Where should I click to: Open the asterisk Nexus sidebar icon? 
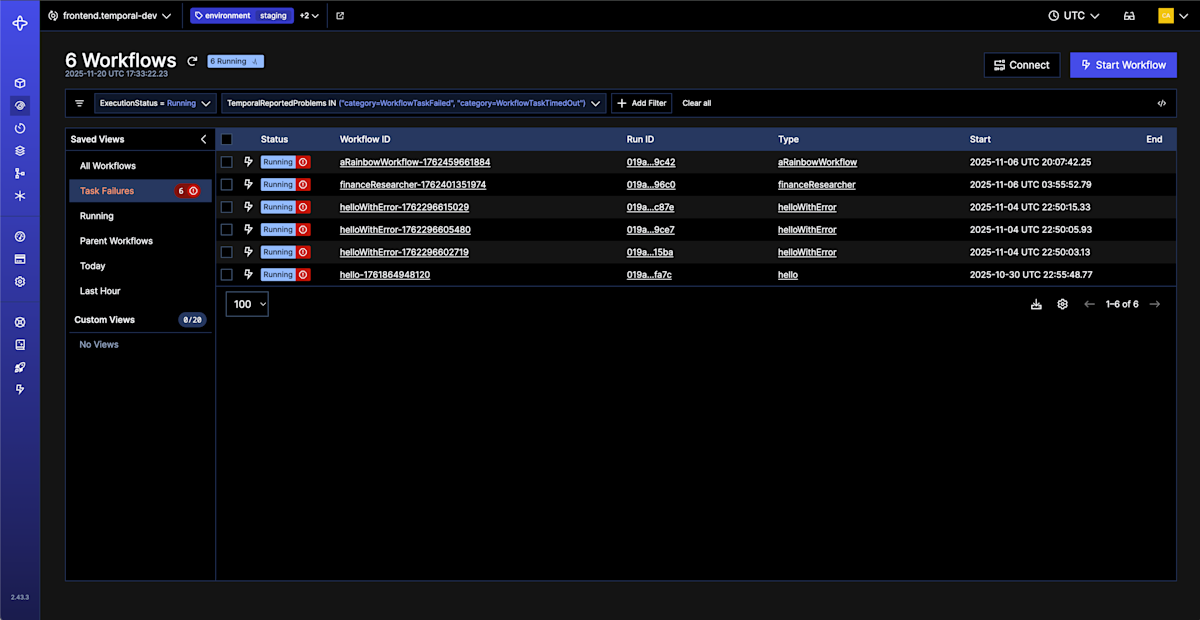(20, 196)
